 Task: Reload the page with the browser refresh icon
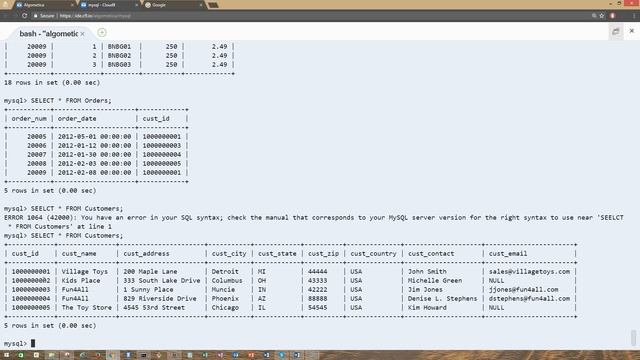(24, 16)
